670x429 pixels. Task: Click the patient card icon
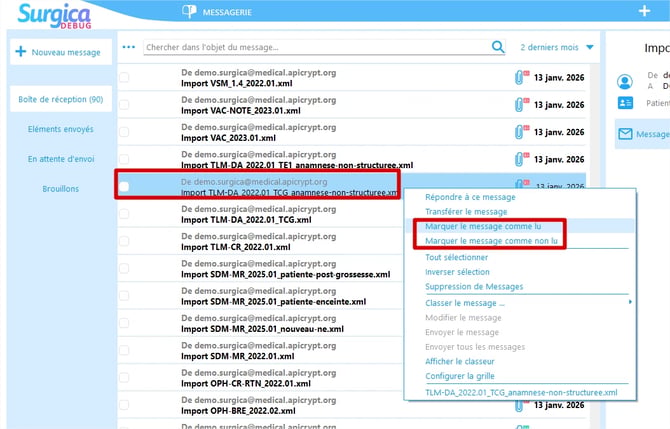[625, 103]
